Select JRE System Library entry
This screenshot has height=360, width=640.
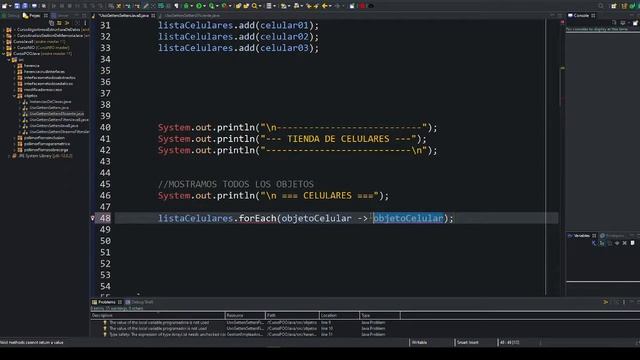[45, 156]
